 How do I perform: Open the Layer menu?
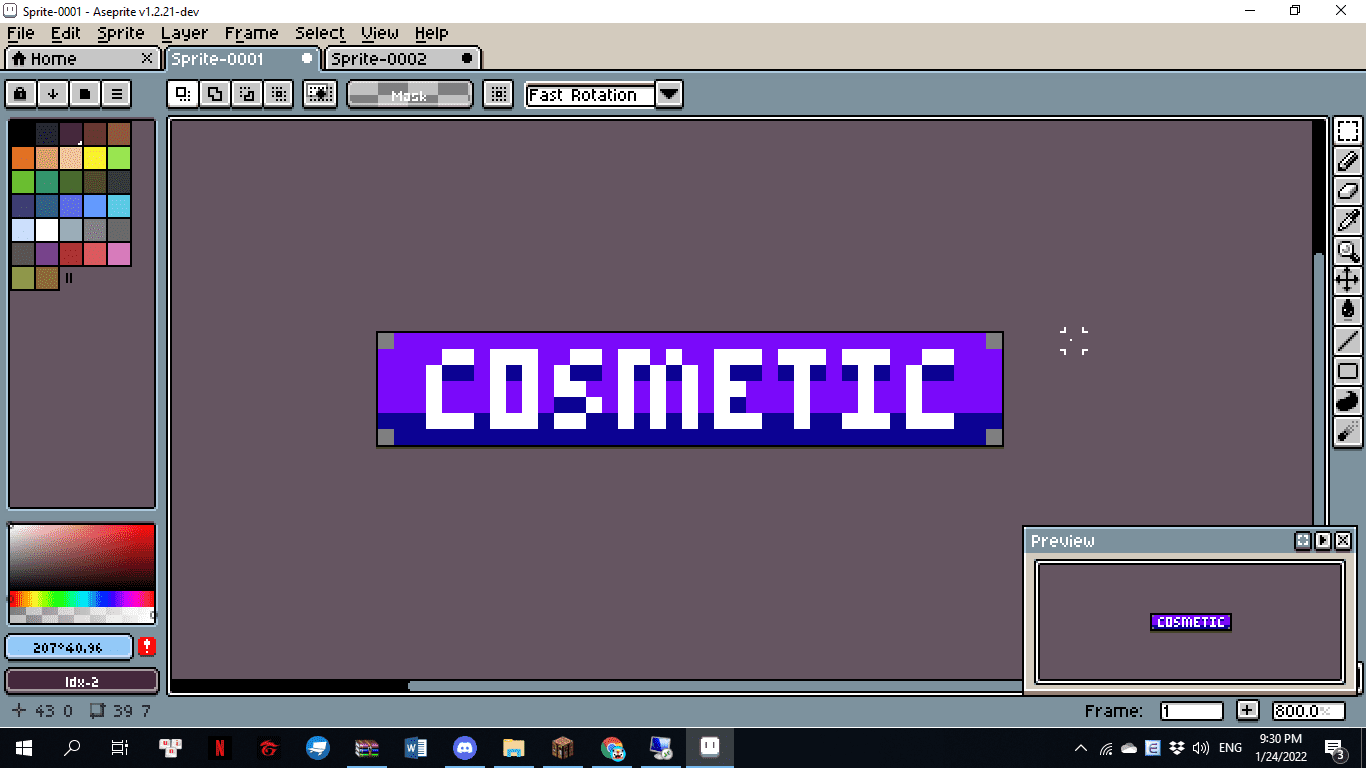pyautogui.click(x=184, y=33)
